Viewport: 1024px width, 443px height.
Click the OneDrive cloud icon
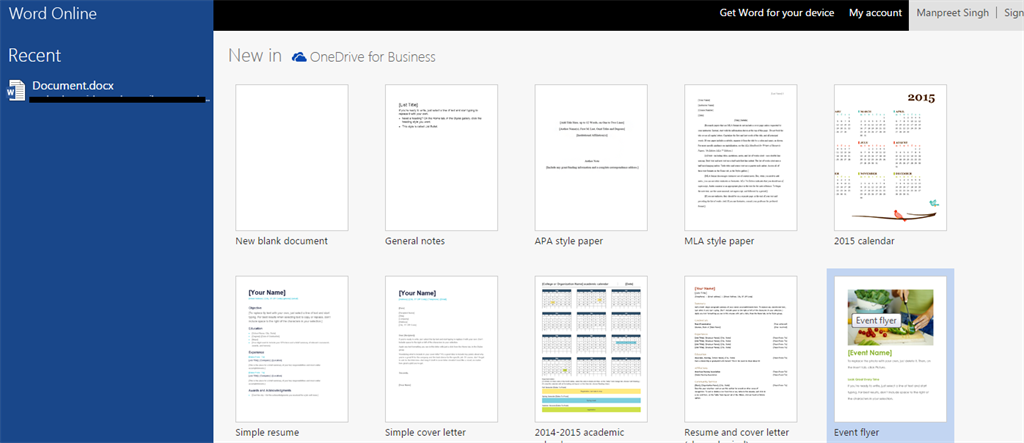[299, 57]
